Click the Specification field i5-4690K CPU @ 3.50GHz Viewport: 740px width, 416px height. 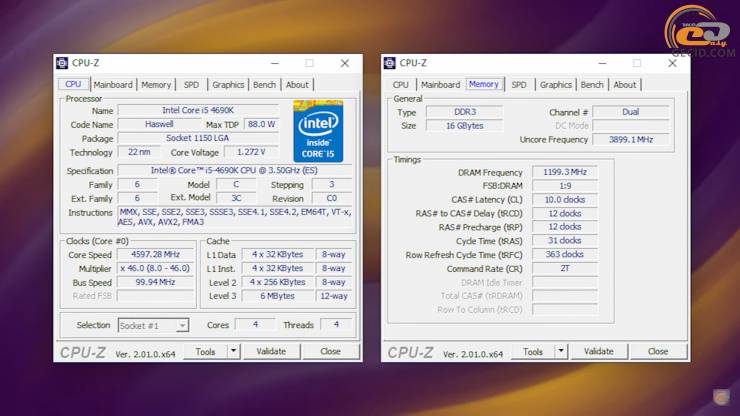(235, 170)
